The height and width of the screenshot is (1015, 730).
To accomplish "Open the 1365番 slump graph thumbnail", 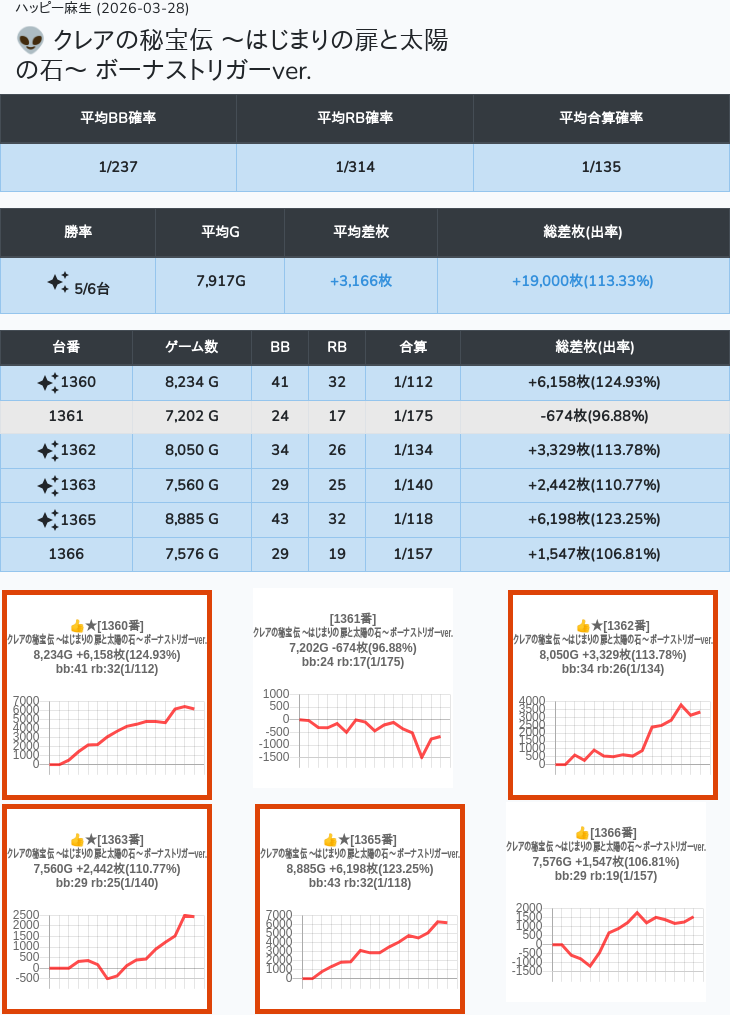I will pyautogui.click(x=360, y=908).
